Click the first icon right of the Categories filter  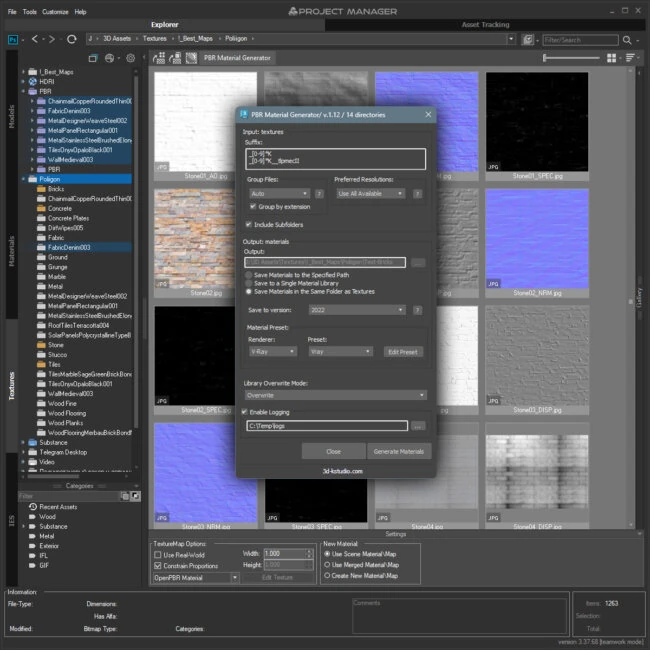pos(125,496)
